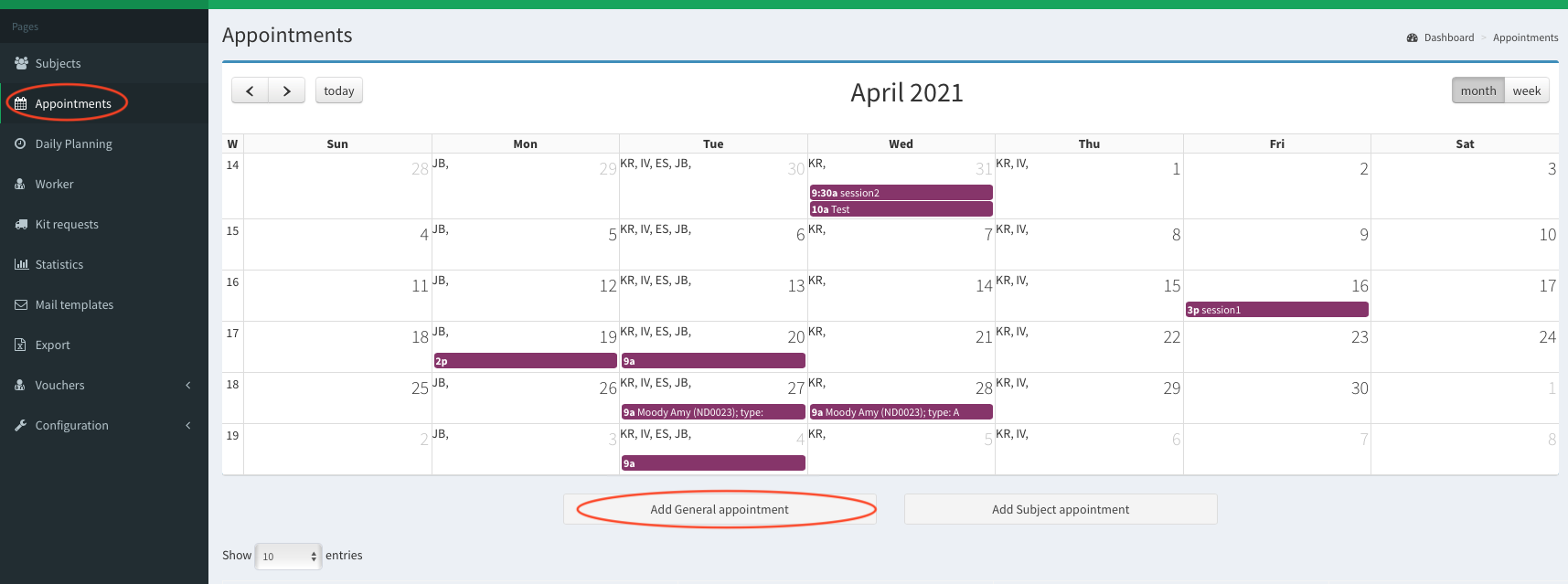Switch calendar to month view

click(x=1477, y=90)
